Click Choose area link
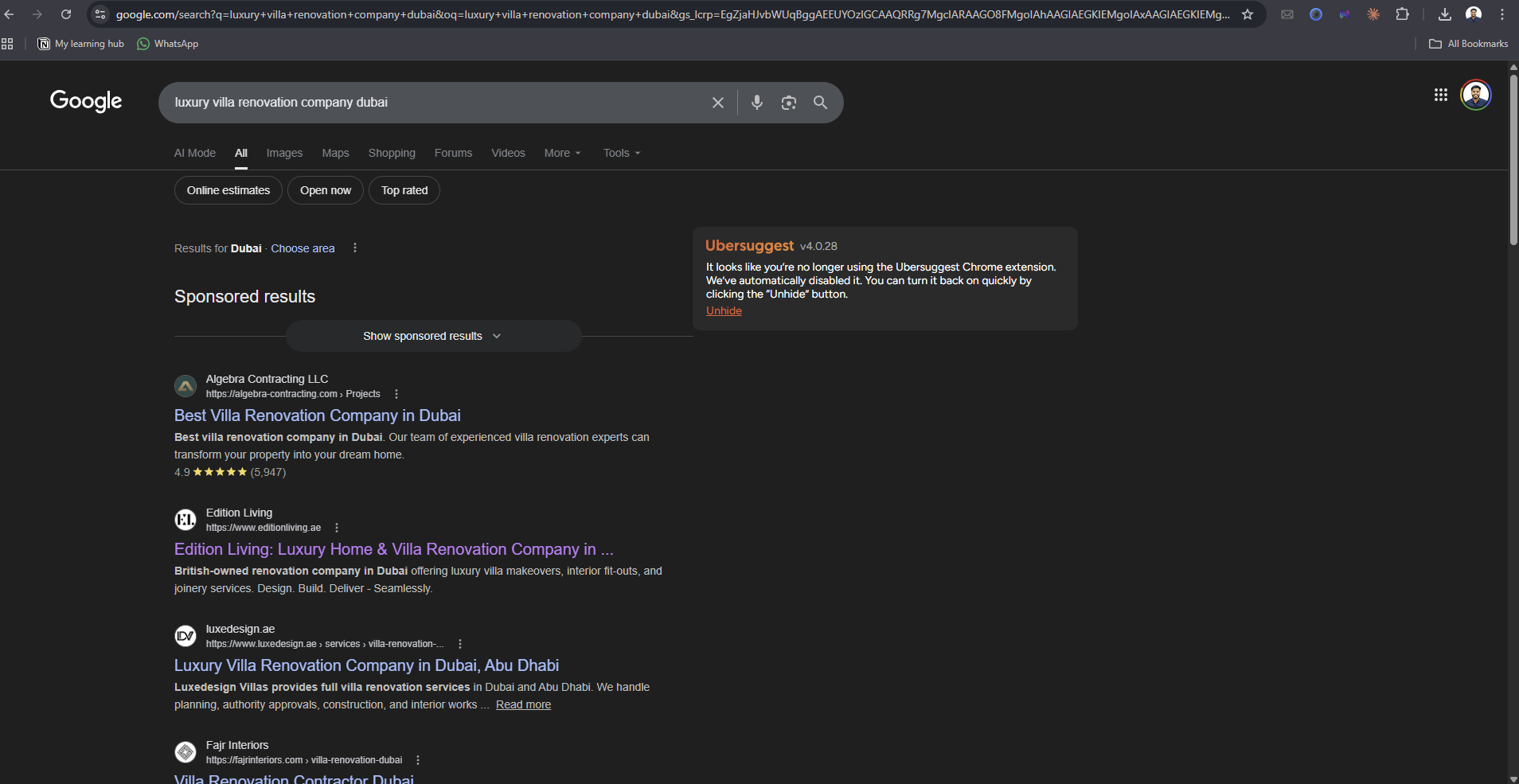The width and height of the screenshot is (1519, 784). point(303,248)
